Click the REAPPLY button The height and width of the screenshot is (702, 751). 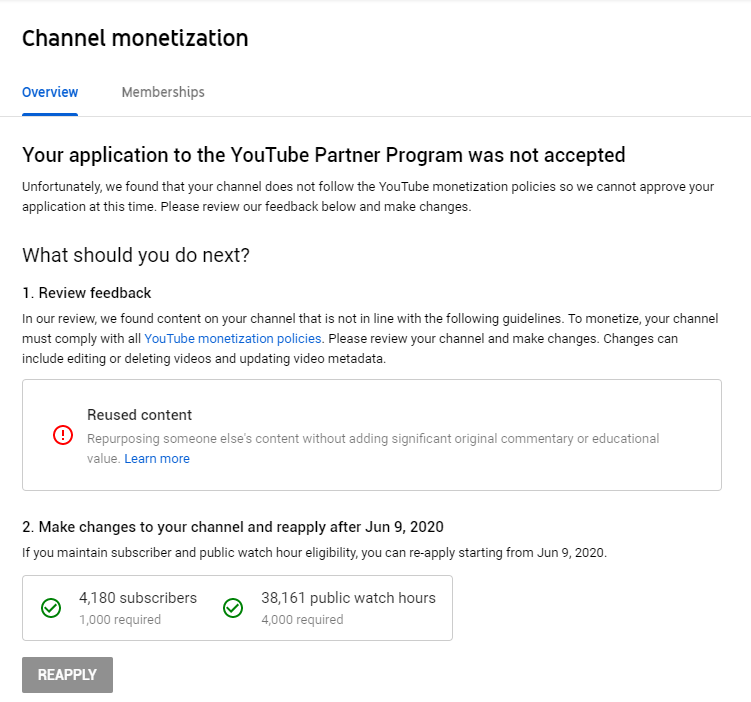pyautogui.click(x=68, y=675)
